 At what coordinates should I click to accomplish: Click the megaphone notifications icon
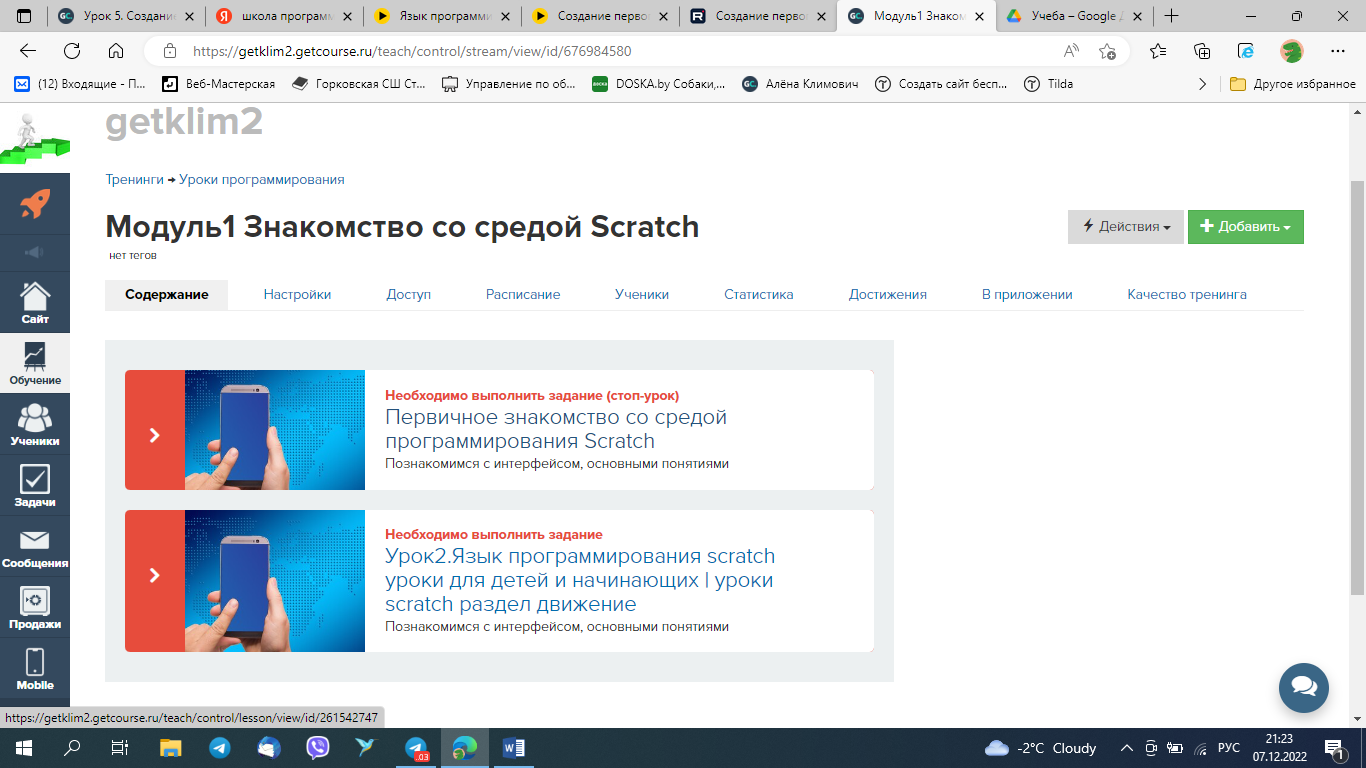click(x=35, y=253)
